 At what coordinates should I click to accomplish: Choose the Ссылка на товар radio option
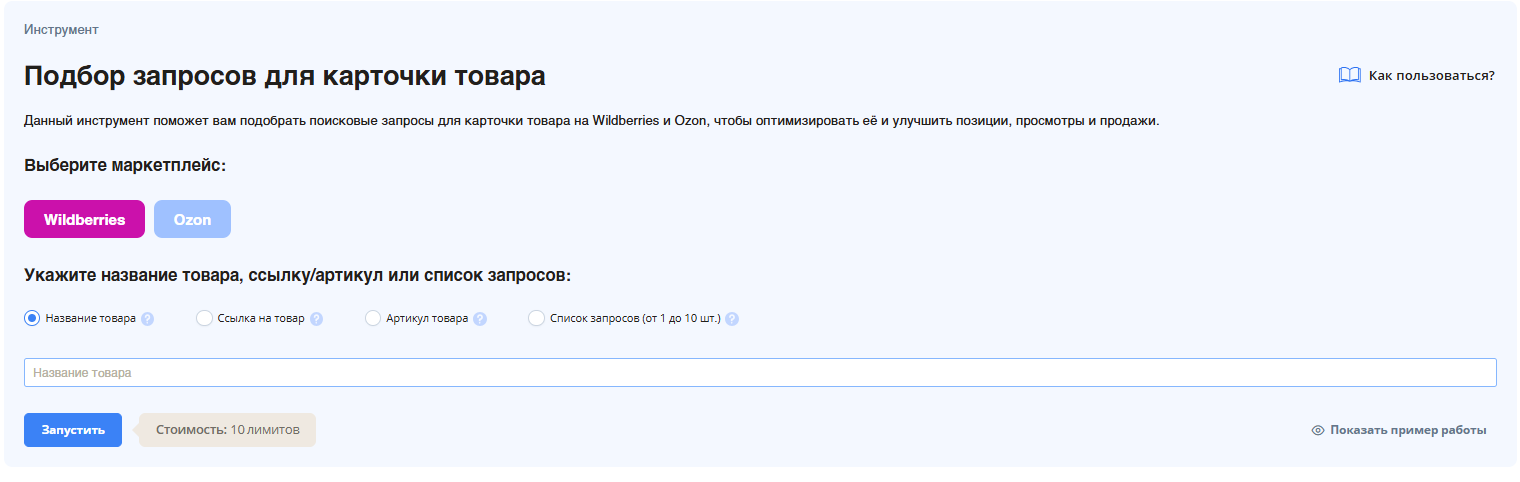(204, 318)
